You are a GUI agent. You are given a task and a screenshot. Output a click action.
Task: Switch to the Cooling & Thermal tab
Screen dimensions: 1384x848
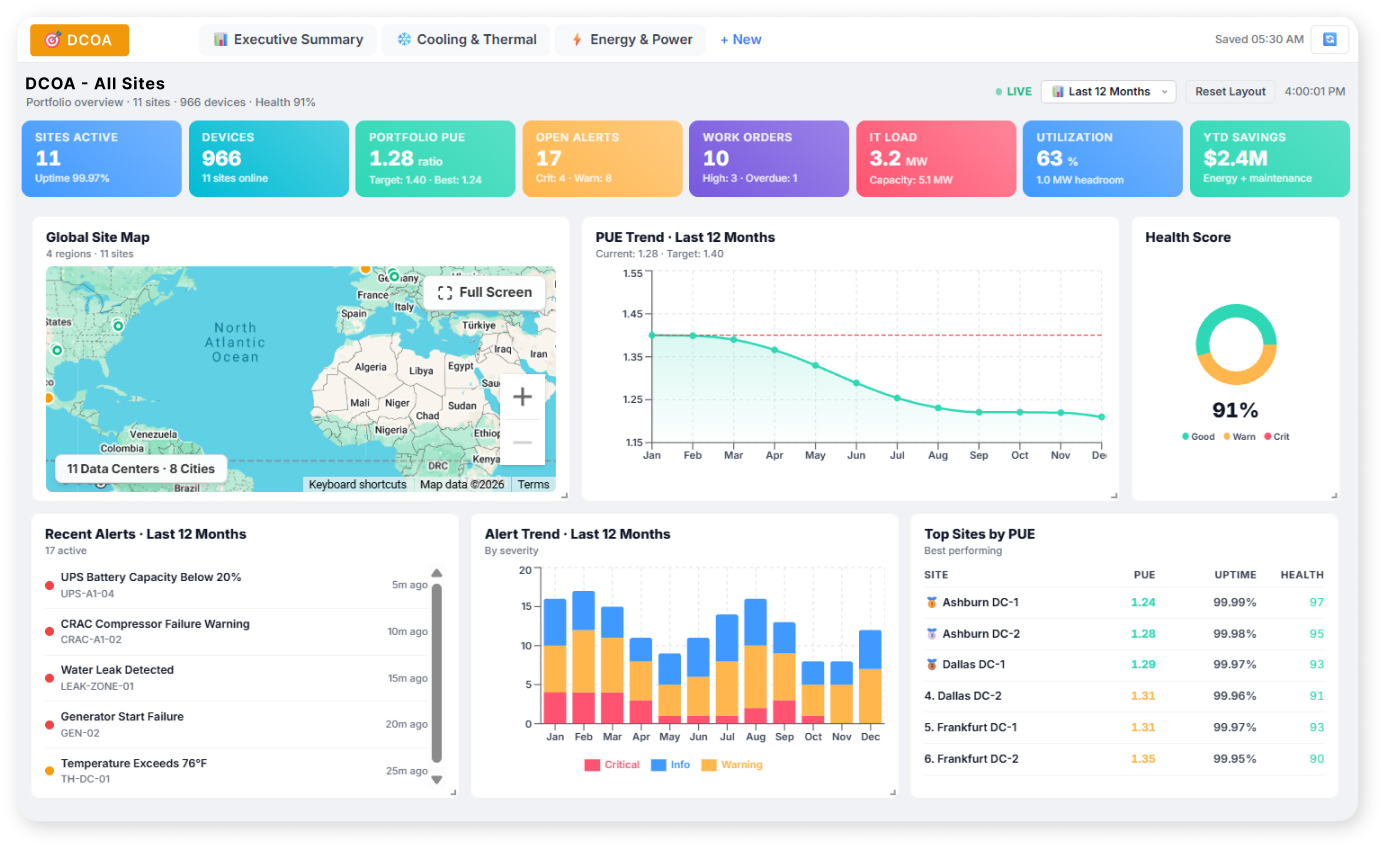pyautogui.click(x=466, y=40)
